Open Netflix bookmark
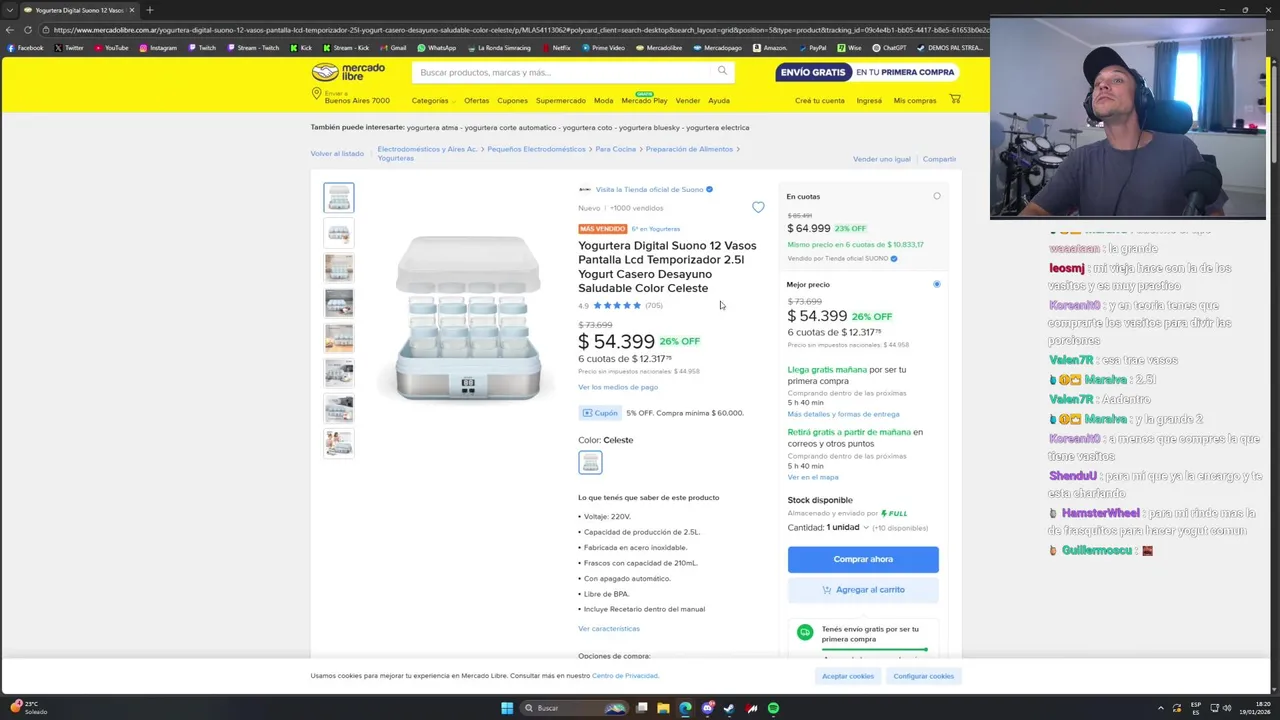 555,47
